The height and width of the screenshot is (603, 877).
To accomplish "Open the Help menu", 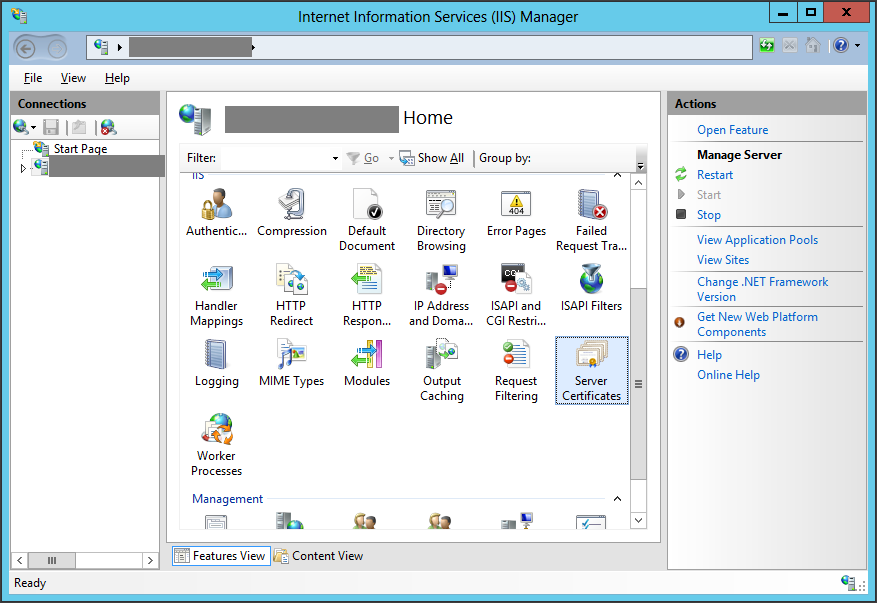I will [117, 78].
